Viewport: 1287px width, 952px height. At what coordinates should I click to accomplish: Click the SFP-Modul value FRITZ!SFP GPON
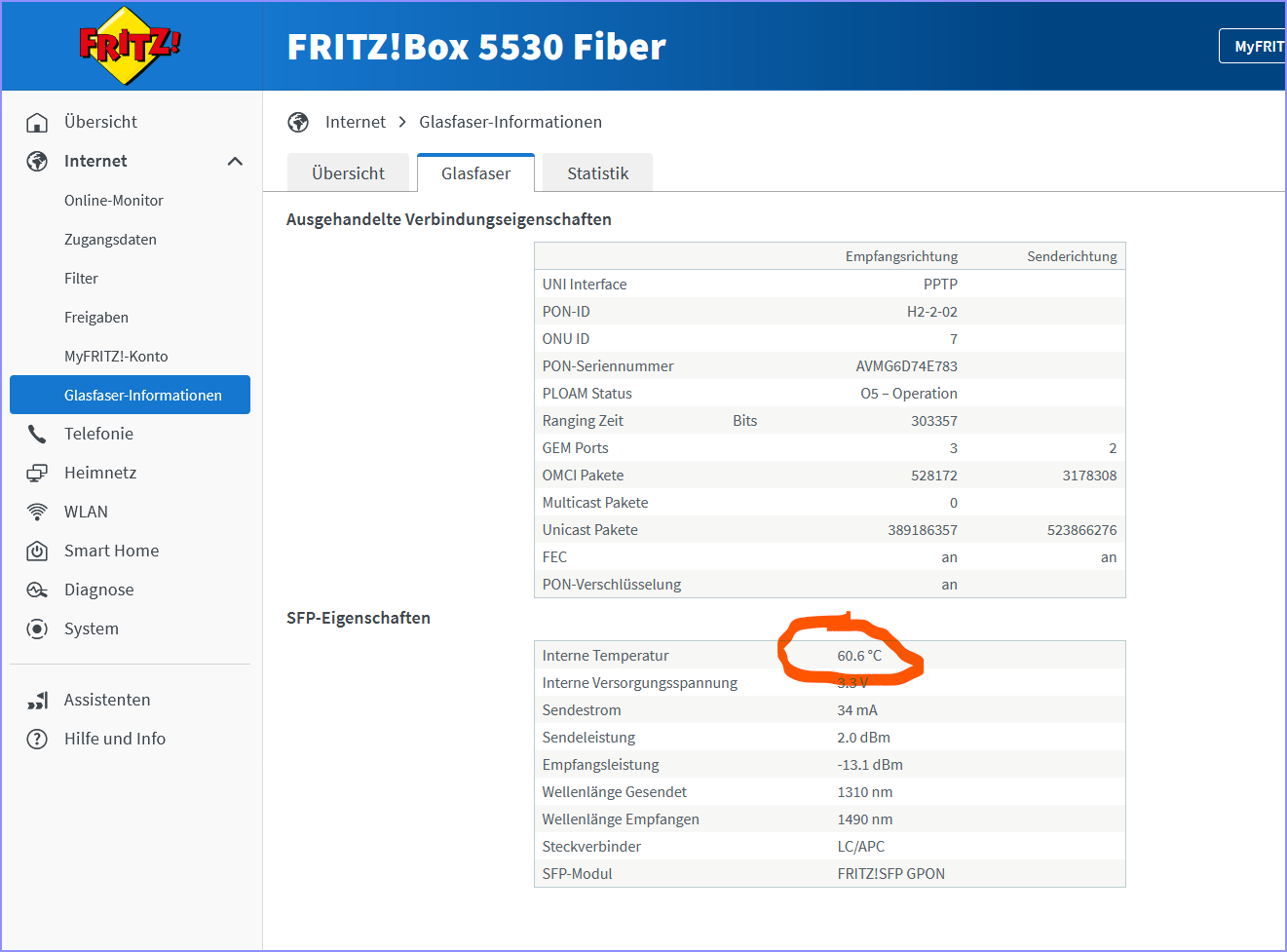coord(891,874)
